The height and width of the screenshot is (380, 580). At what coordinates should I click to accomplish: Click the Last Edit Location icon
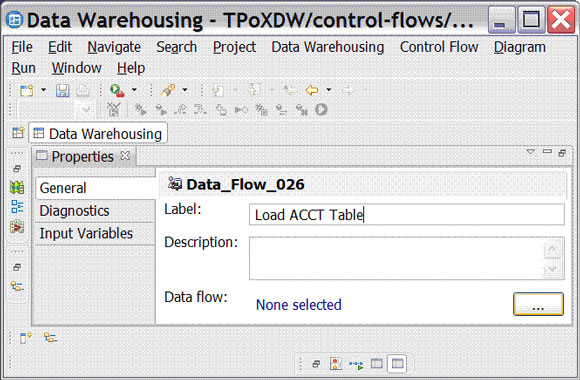pos(291,90)
